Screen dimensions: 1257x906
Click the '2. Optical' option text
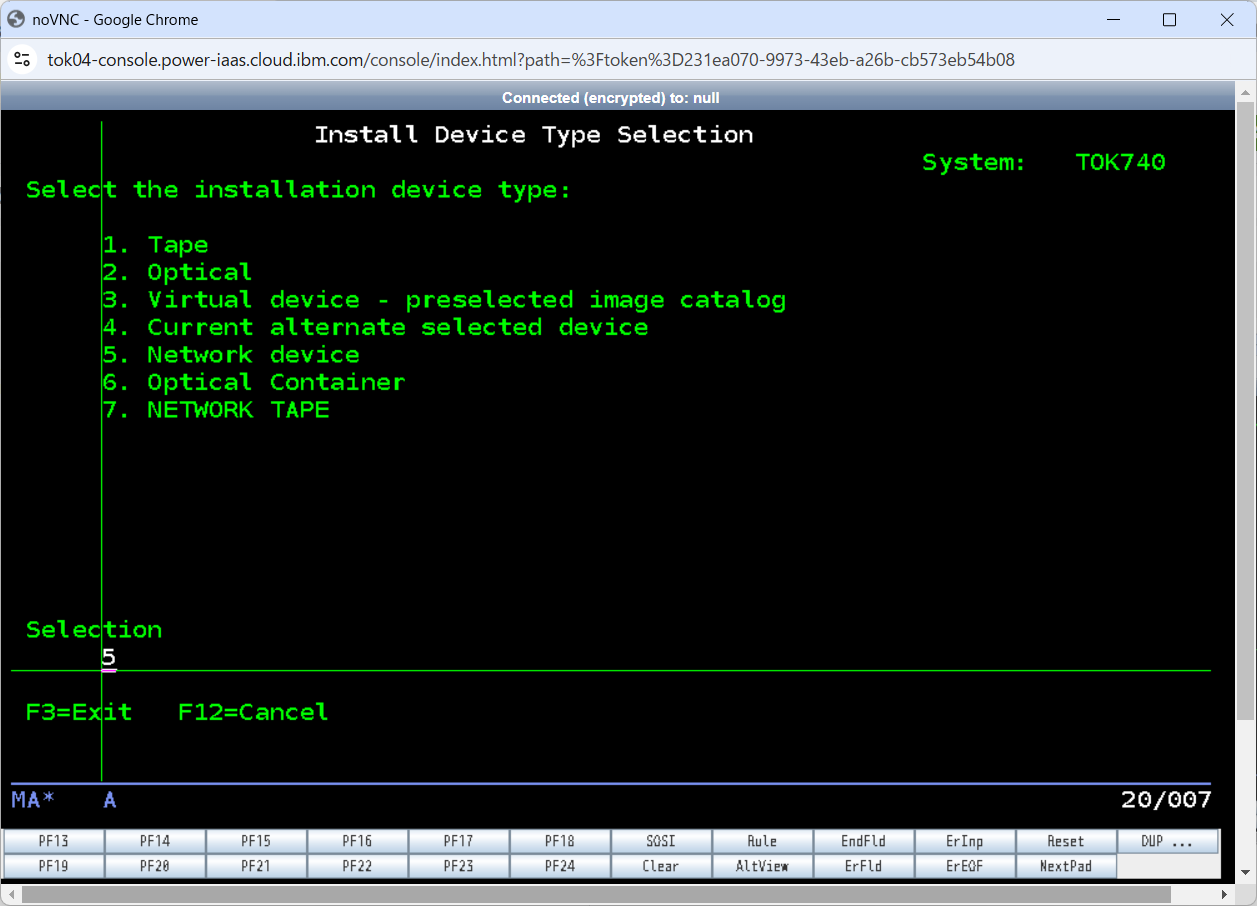coord(177,272)
